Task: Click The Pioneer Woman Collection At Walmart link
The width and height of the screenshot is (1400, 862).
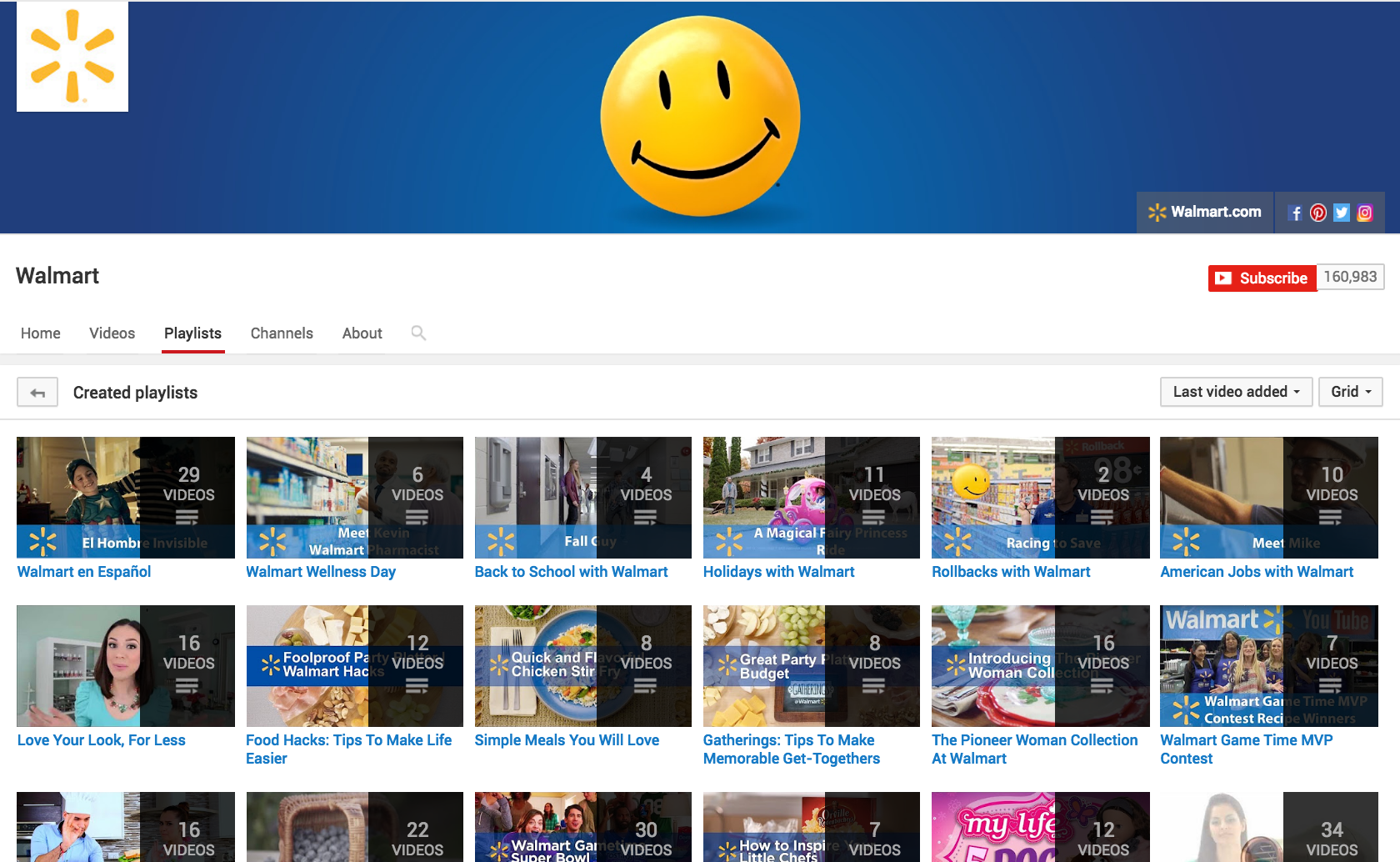Action: tap(1034, 749)
